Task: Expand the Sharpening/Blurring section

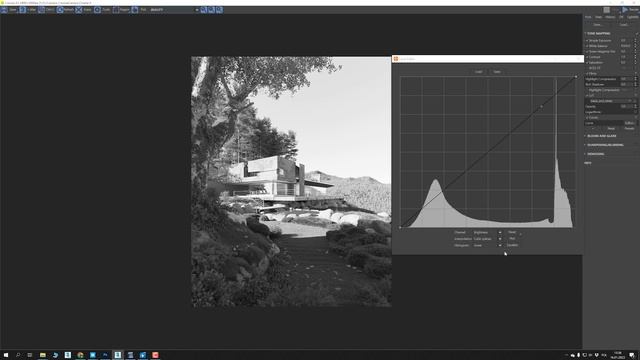Action: click(604, 145)
